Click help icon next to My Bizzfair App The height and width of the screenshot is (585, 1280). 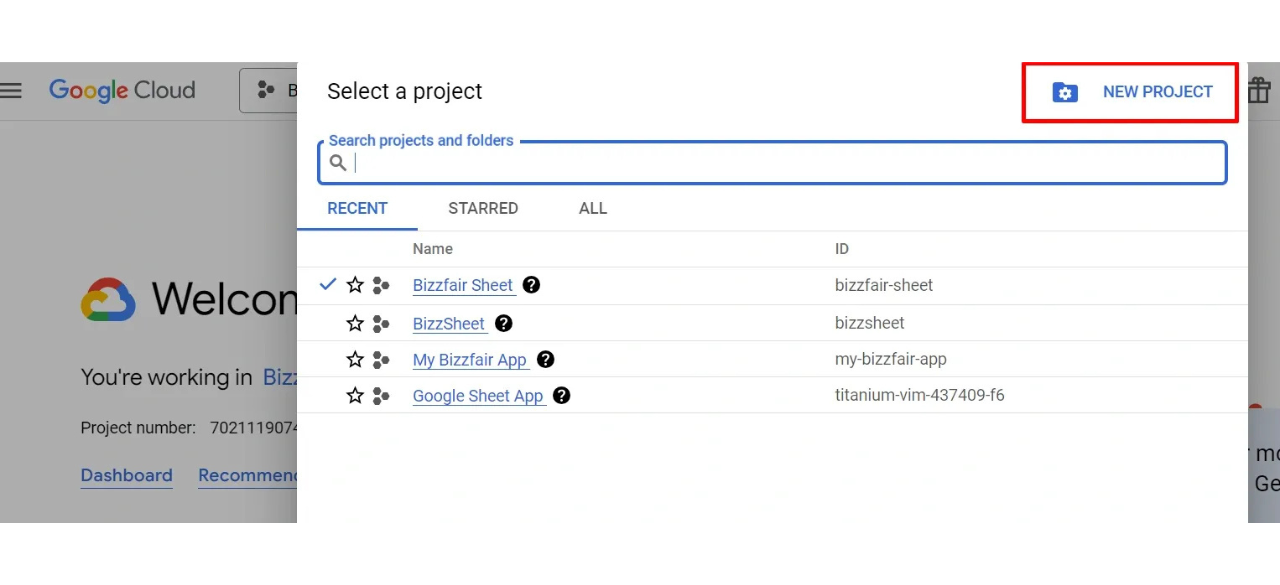point(545,359)
